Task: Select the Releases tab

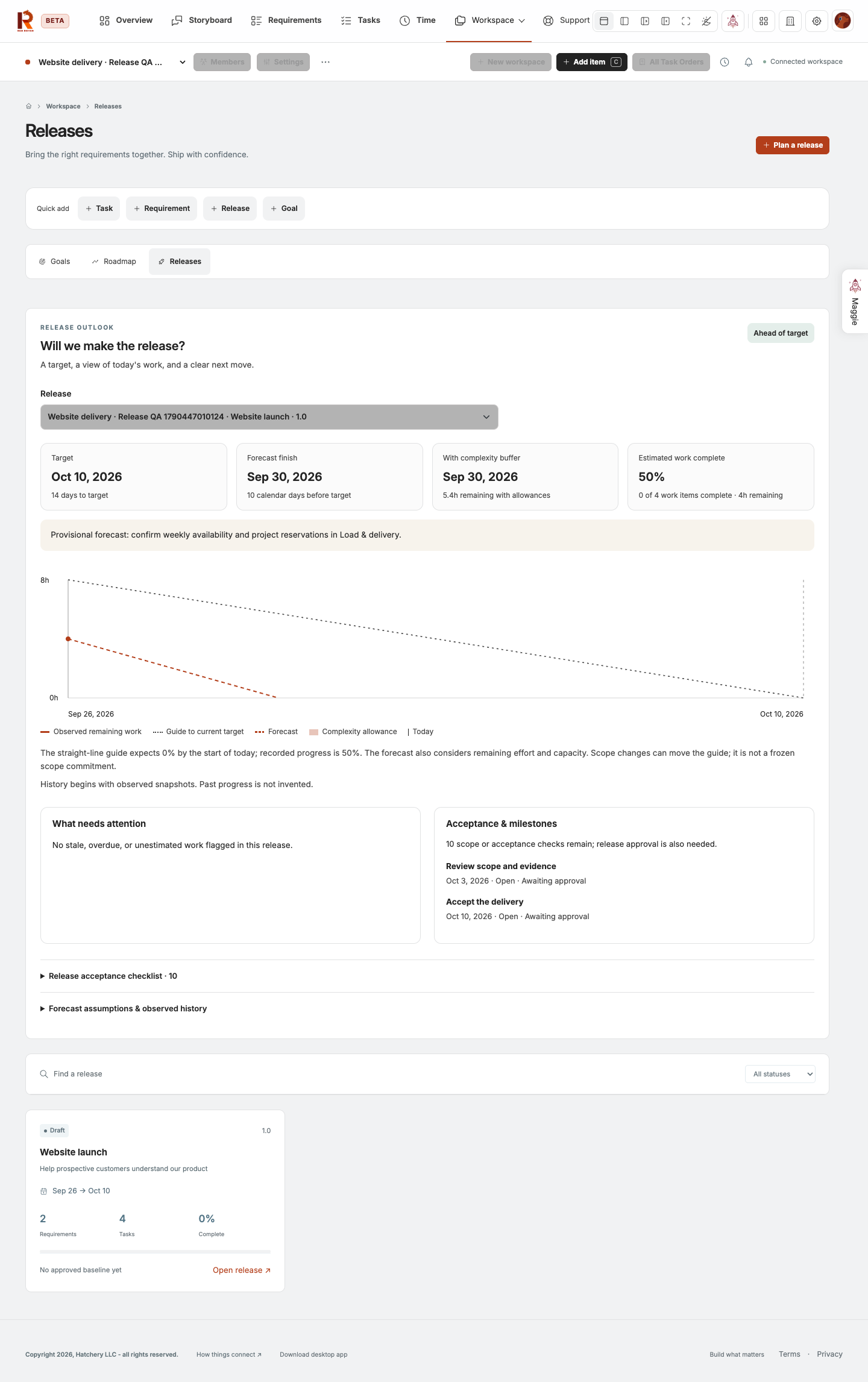Action: [180, 262]
